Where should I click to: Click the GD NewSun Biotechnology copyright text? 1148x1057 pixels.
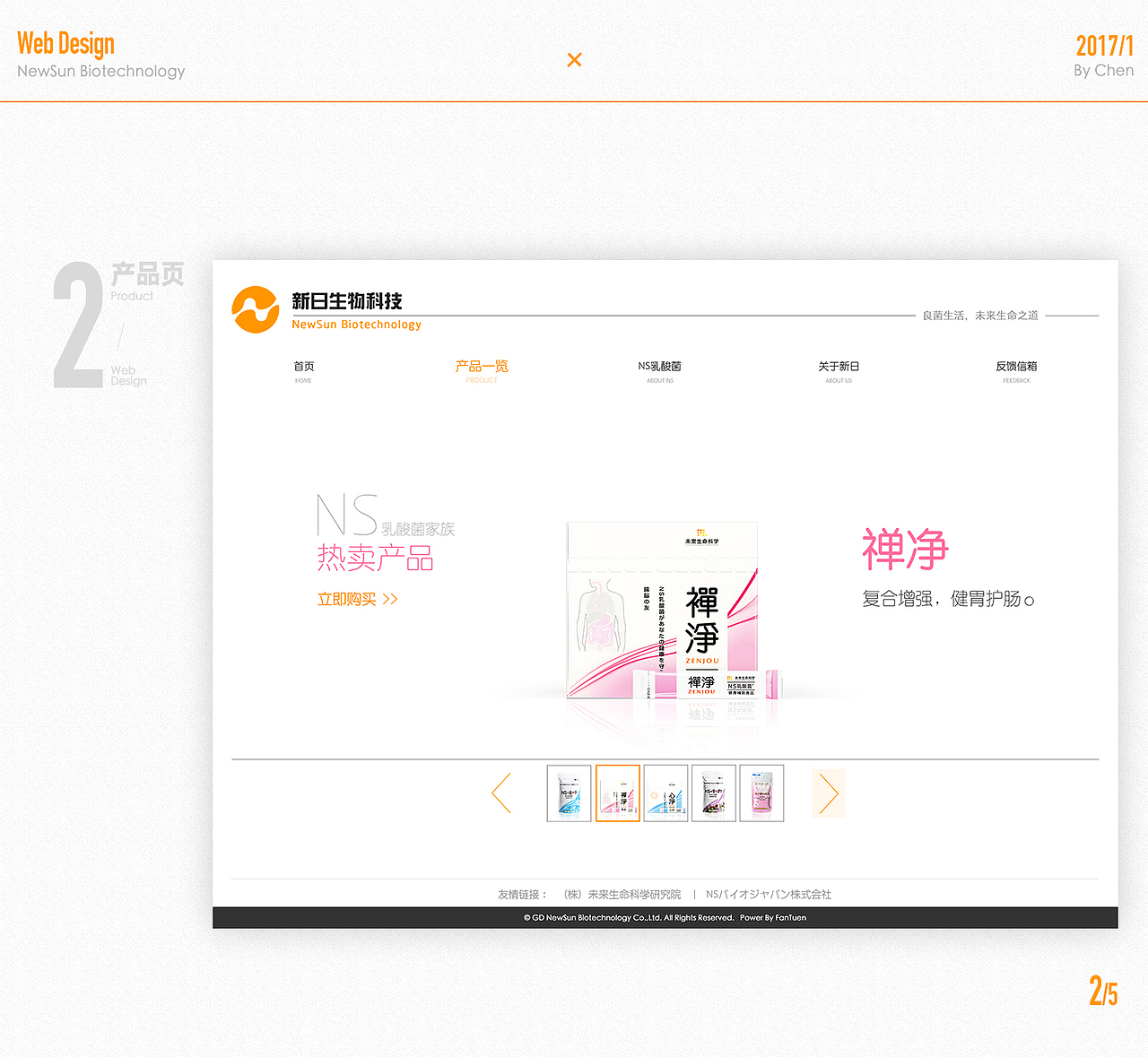(629, 918)
